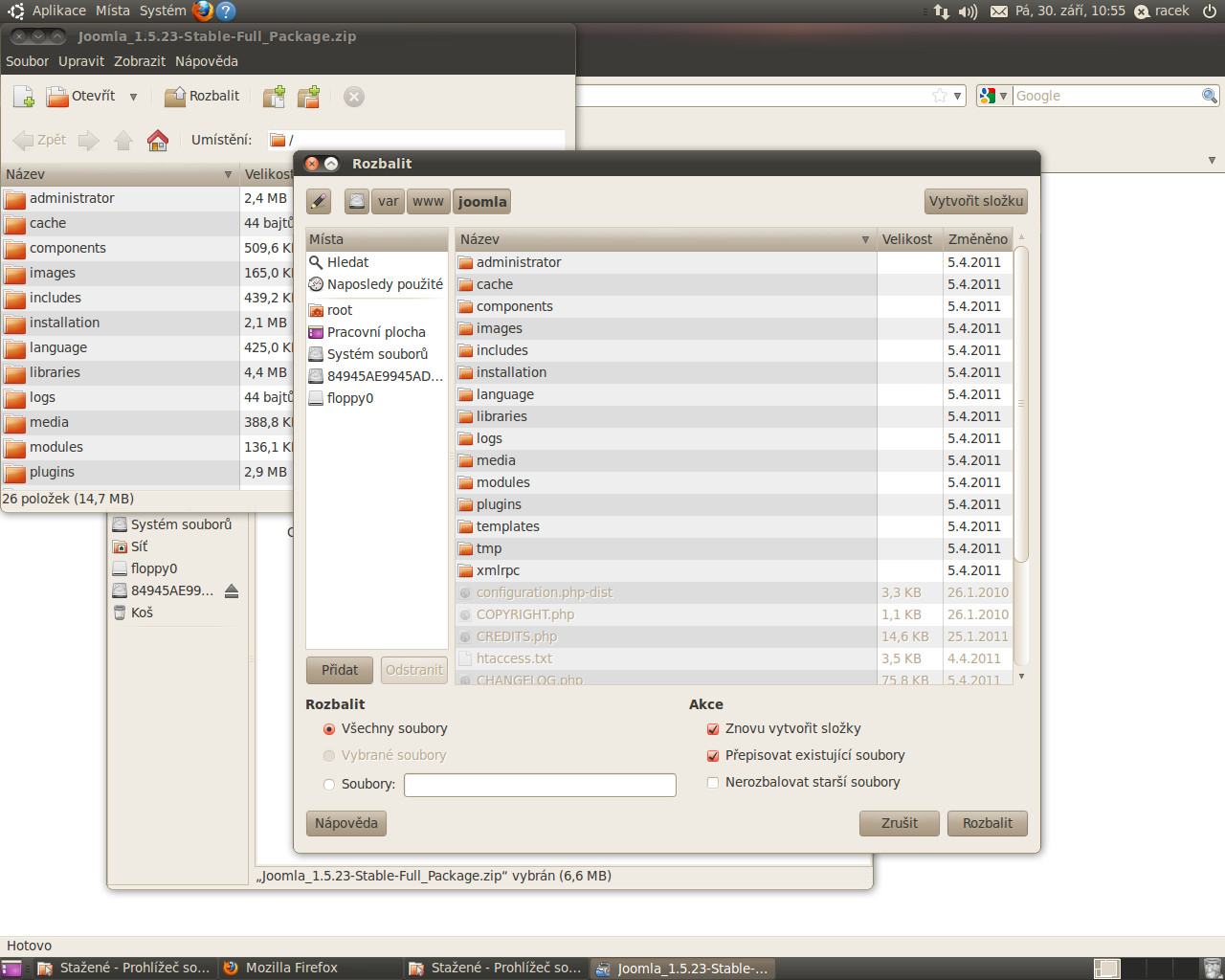Open the Firefox launcher in top panel

[x=203, y=11]
